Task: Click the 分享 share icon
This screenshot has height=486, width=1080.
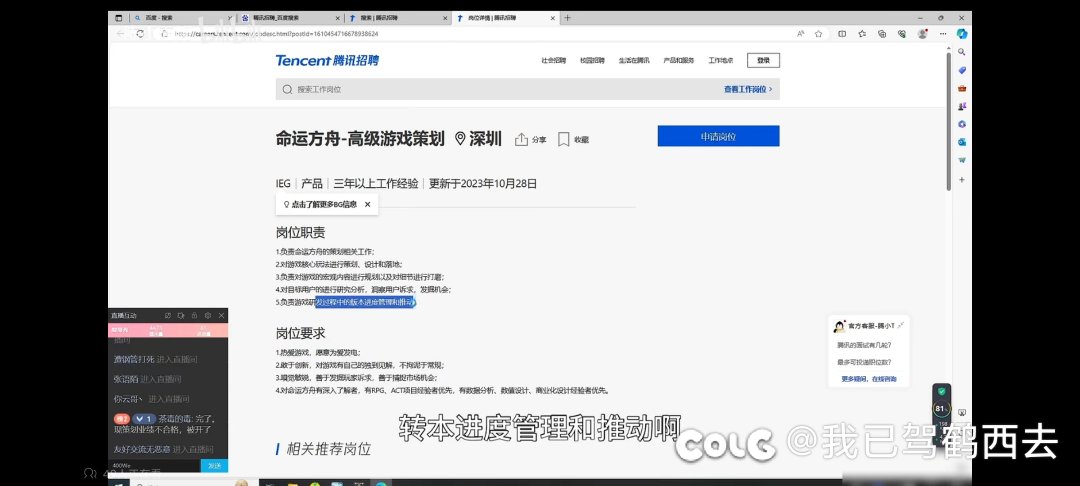Action: [x=521, y=139]
